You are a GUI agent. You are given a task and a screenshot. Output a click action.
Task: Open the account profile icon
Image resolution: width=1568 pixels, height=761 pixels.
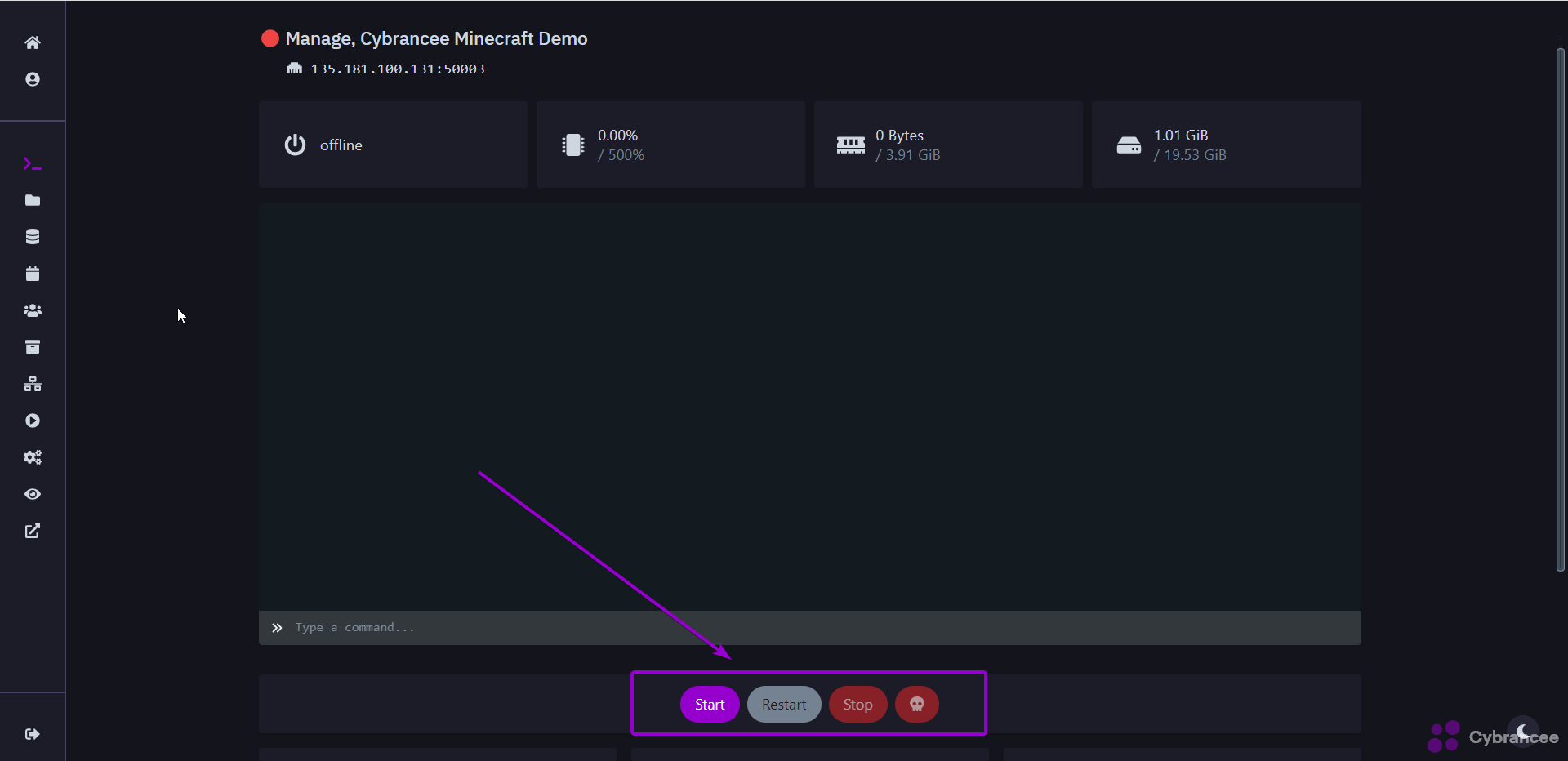coord(33,79)
